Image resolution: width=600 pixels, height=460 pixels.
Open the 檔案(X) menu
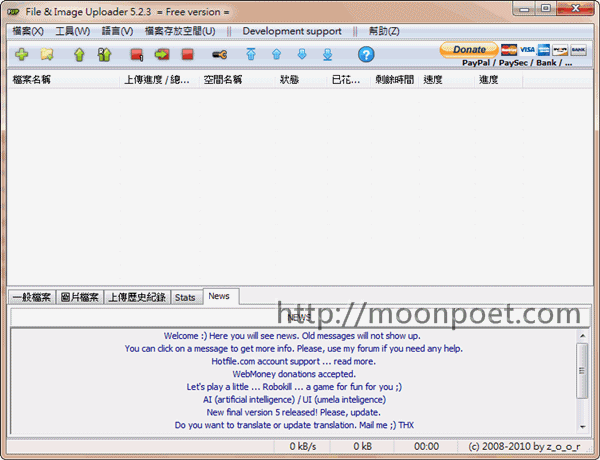coord(28,31)
